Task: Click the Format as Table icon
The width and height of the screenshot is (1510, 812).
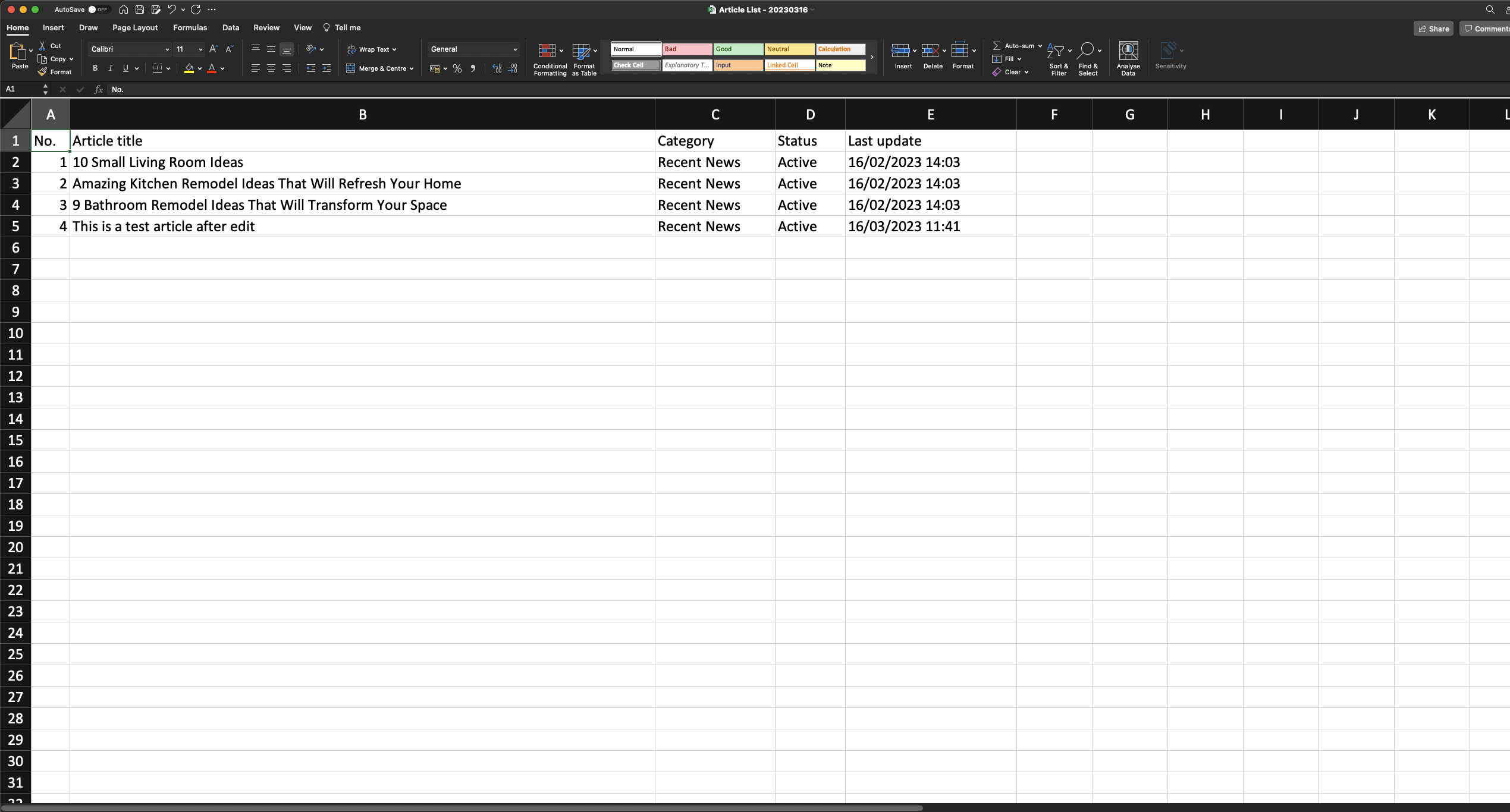Action: 581,51
